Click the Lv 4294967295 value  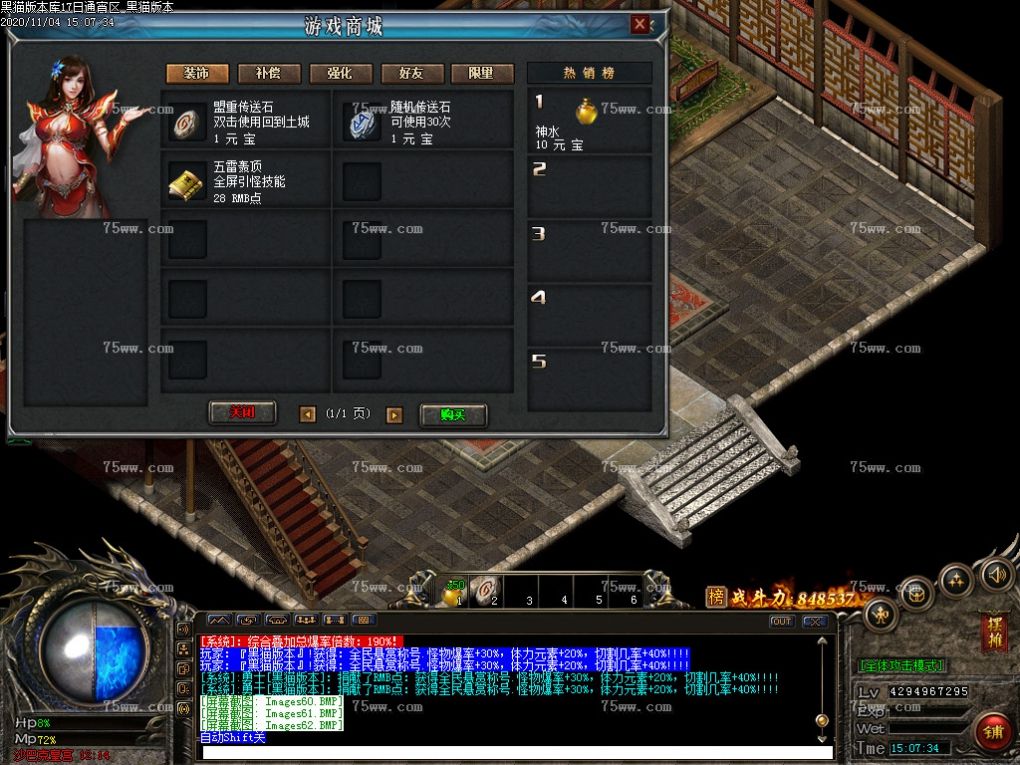pyautogui.click(x=928, y=691)
